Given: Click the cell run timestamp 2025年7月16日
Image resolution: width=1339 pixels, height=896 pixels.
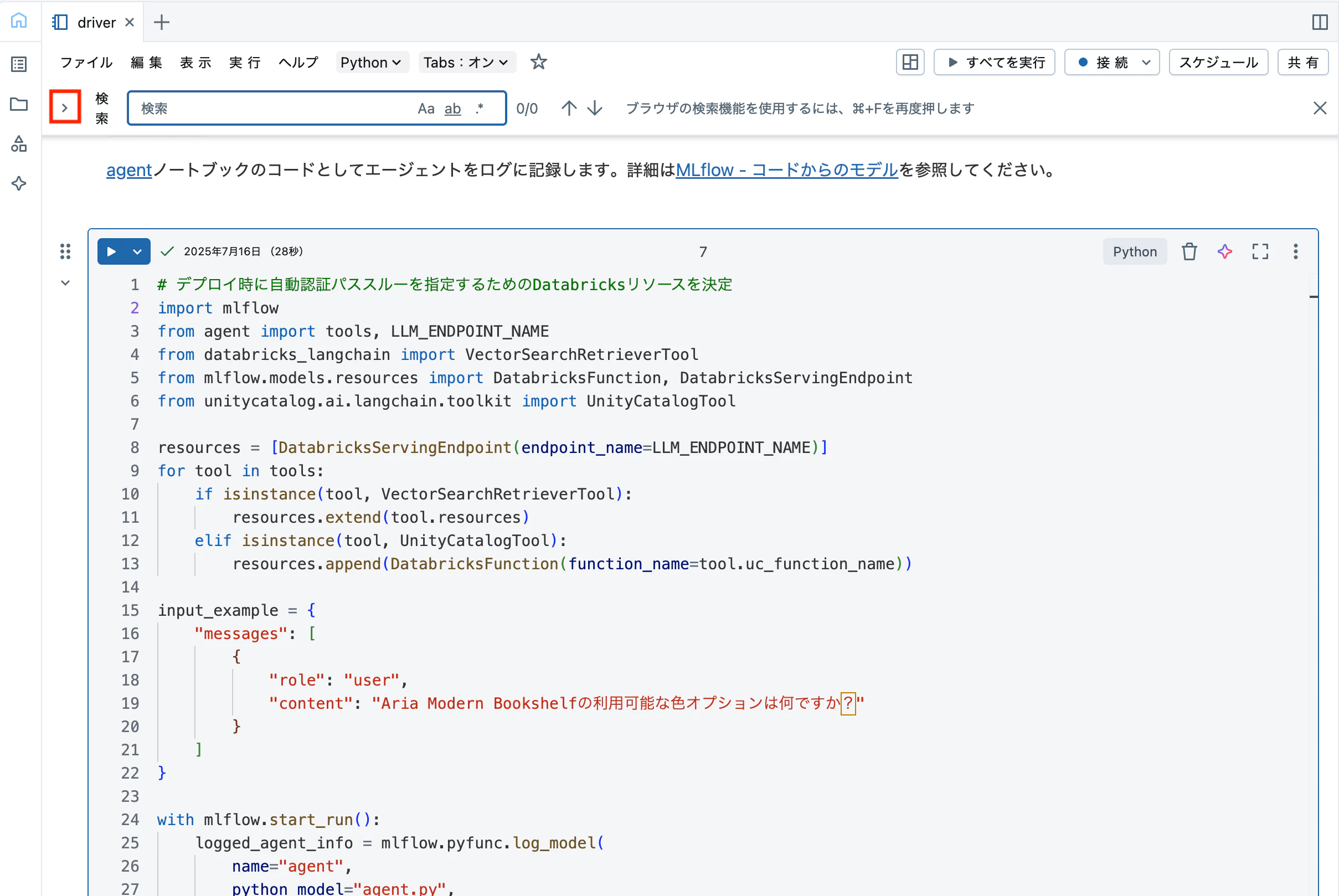Looking at the screenshot, I should point(222,251).
